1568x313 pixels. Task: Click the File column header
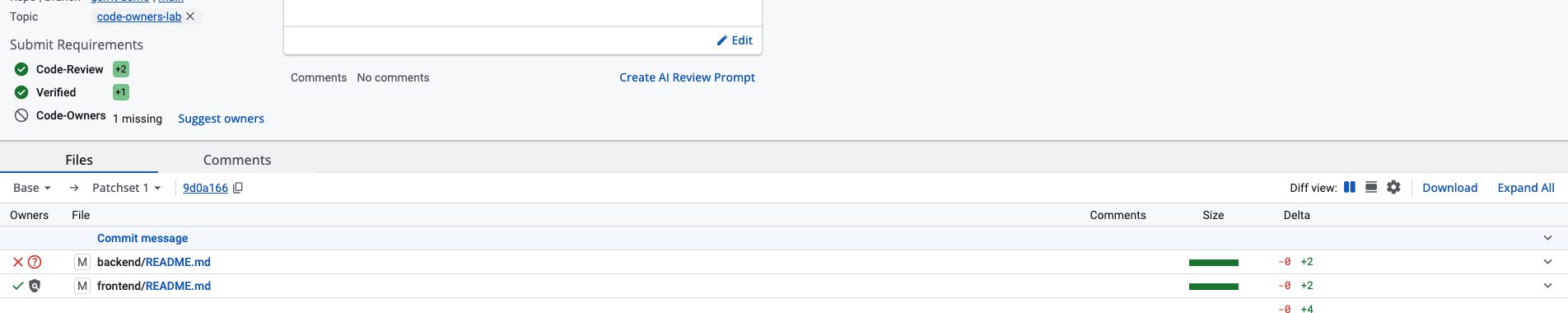click(81, 215)
